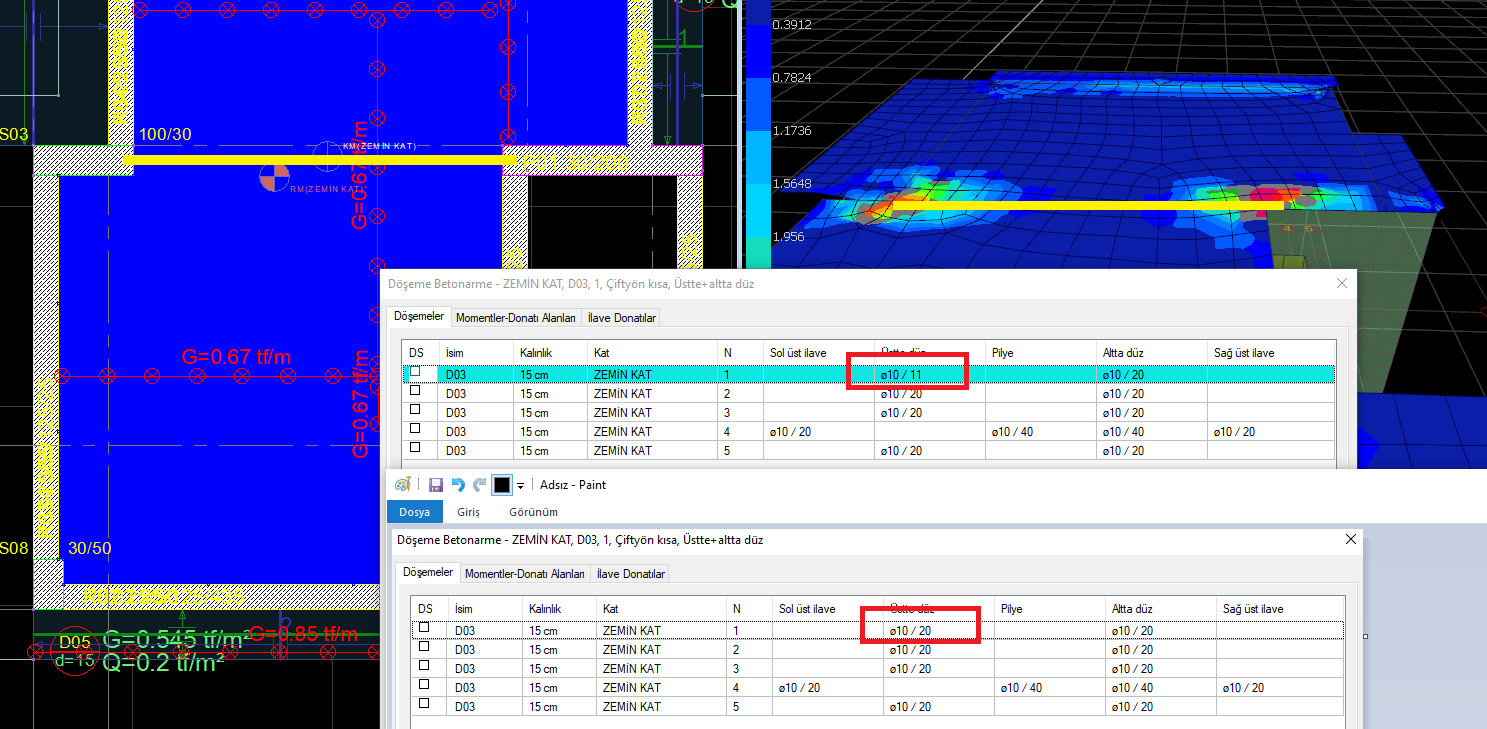This screenshot has height=729, width=1487.
Task: Undo the last action in Paint
Action: (458, 485)
